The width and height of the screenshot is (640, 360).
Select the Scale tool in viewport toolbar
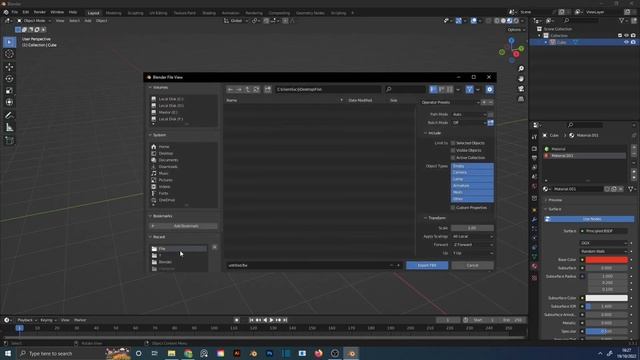pyautogui.click(x=9, y=90)
